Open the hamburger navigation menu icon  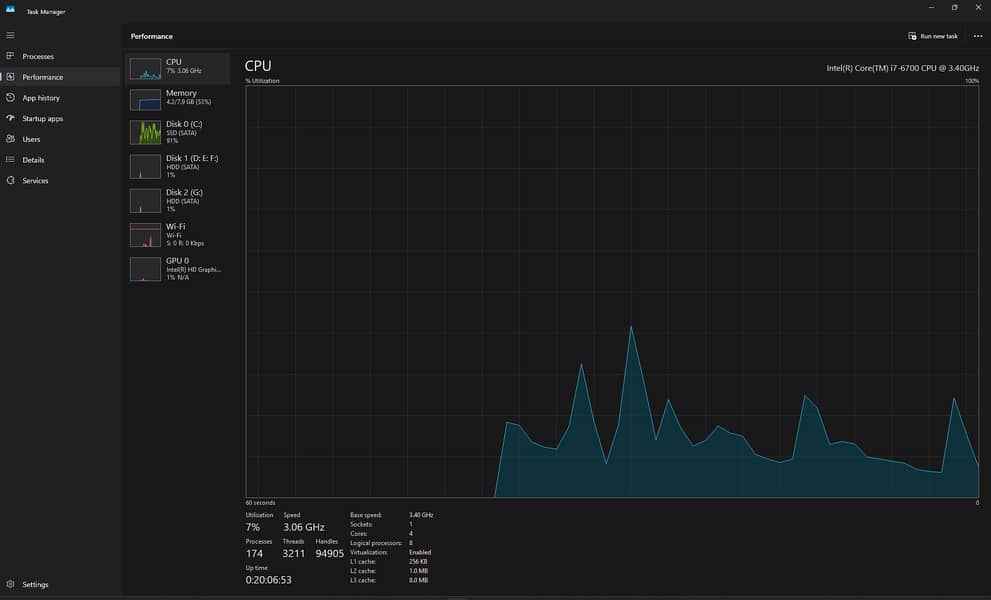click(x=10, y=35)
